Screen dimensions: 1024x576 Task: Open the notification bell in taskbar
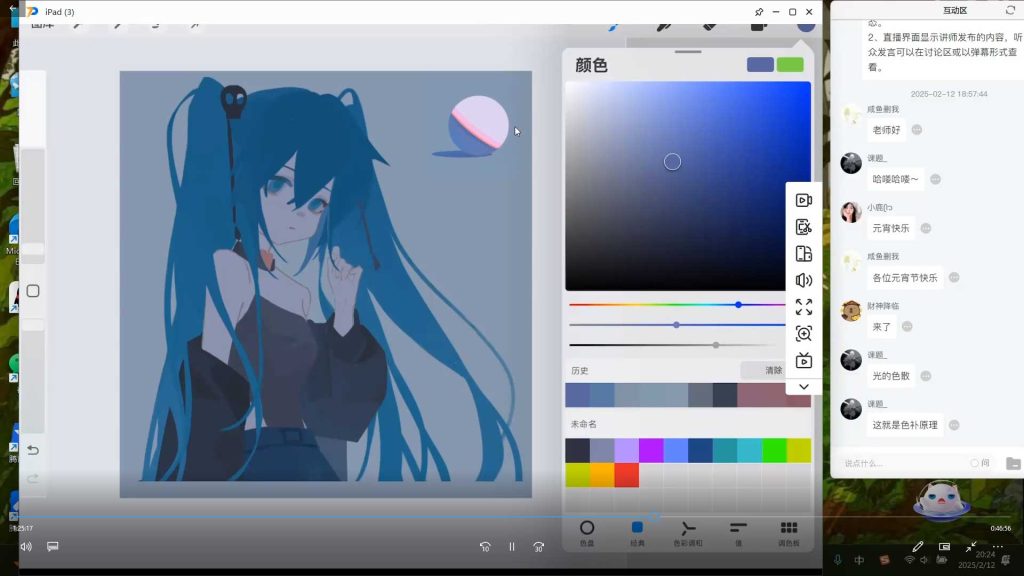[x=1006, y=560]
